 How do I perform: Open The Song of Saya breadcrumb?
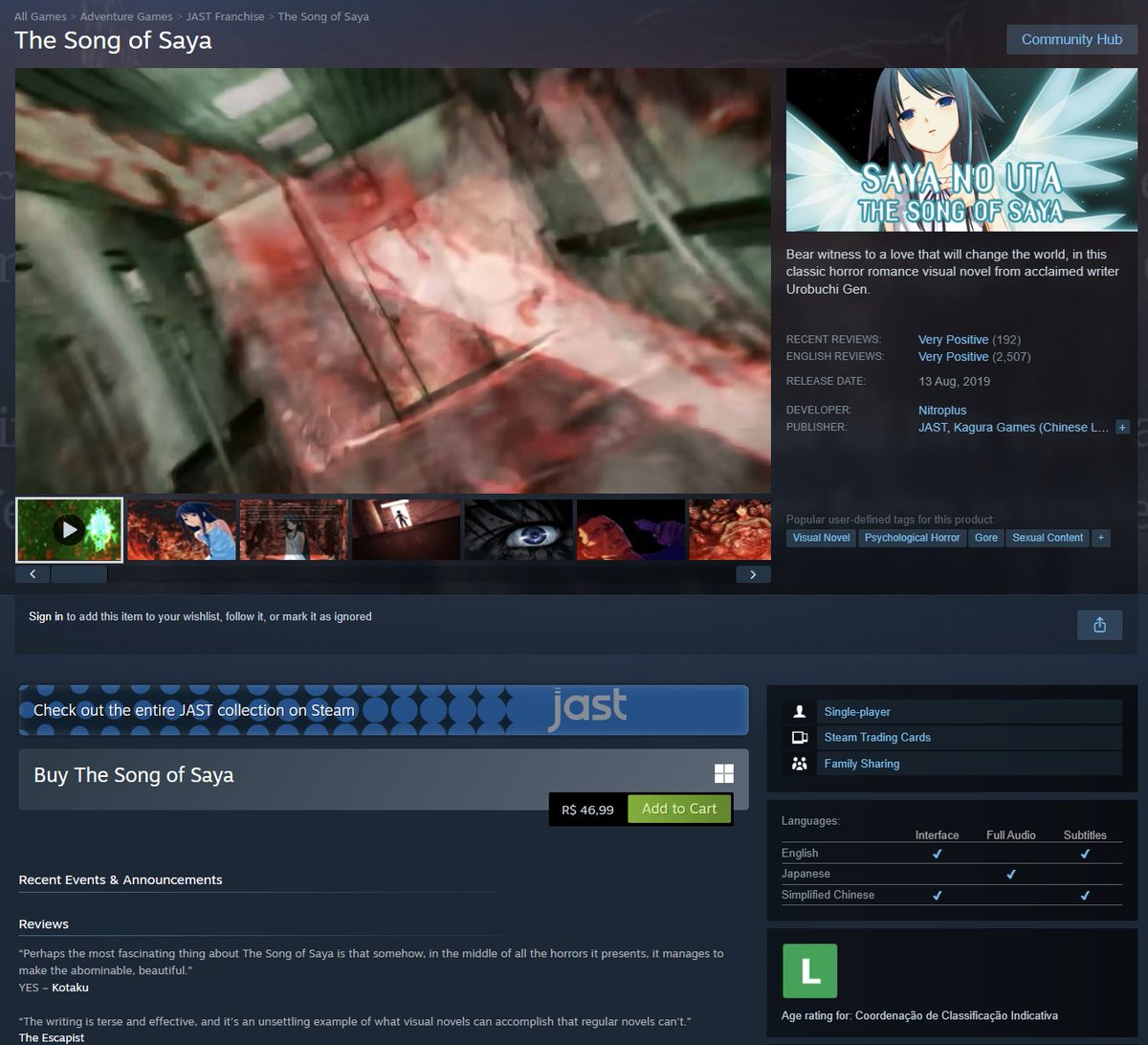point(323,16)
